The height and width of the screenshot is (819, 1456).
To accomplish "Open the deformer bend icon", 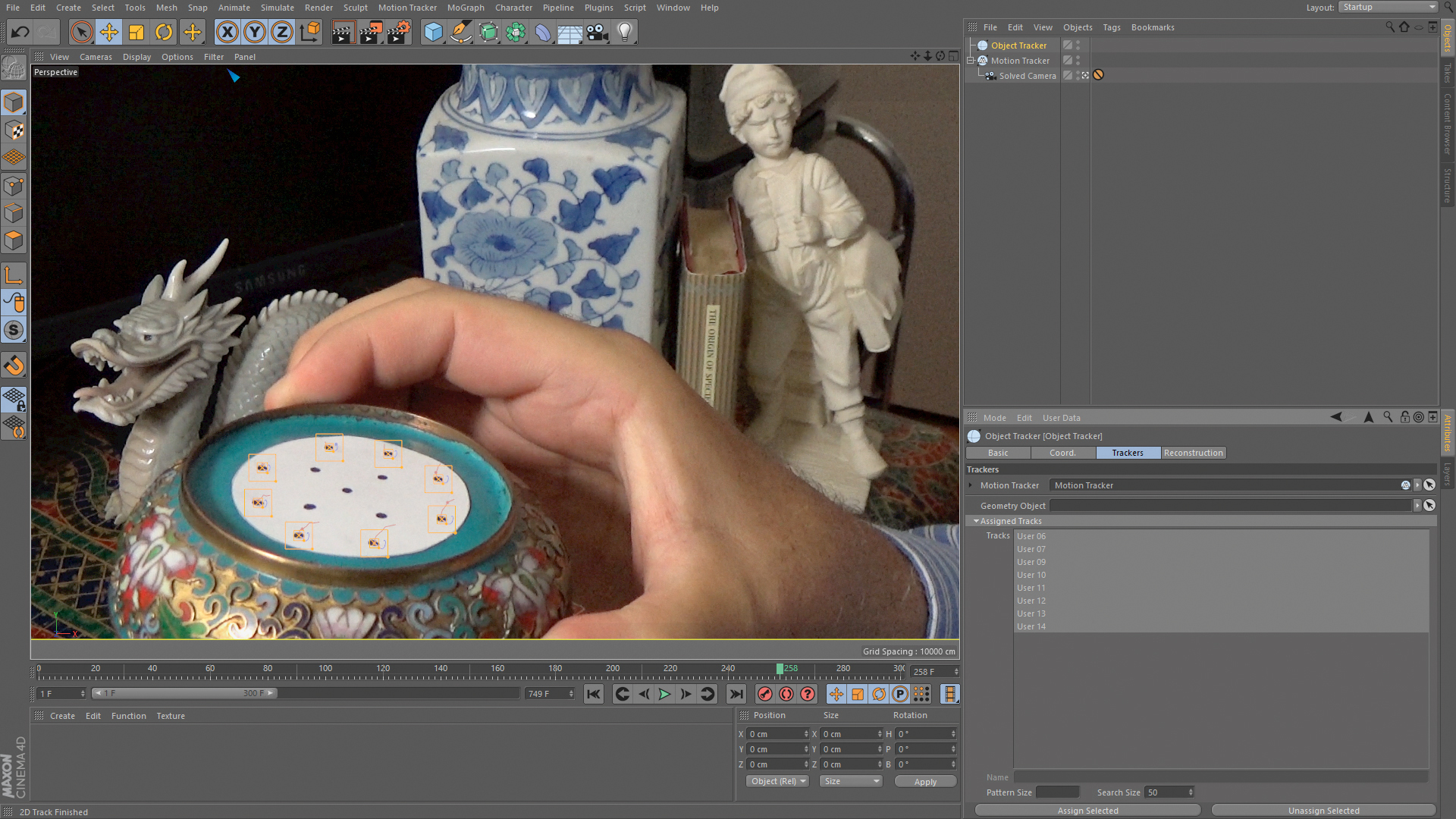I will pos(542,33).
